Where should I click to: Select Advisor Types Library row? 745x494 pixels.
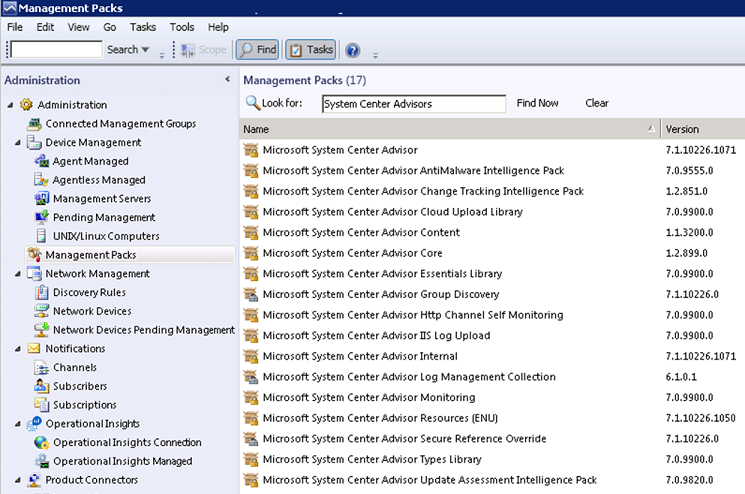coord(492,459)
